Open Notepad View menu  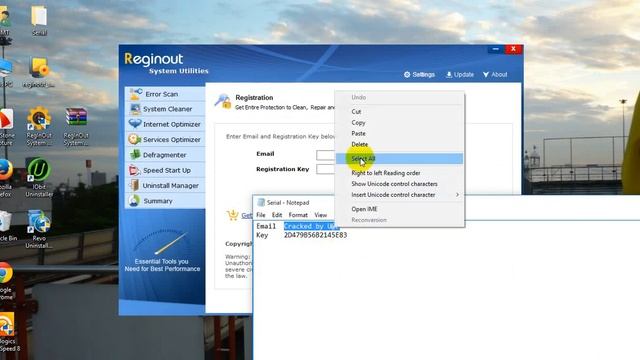coord(320,215)
